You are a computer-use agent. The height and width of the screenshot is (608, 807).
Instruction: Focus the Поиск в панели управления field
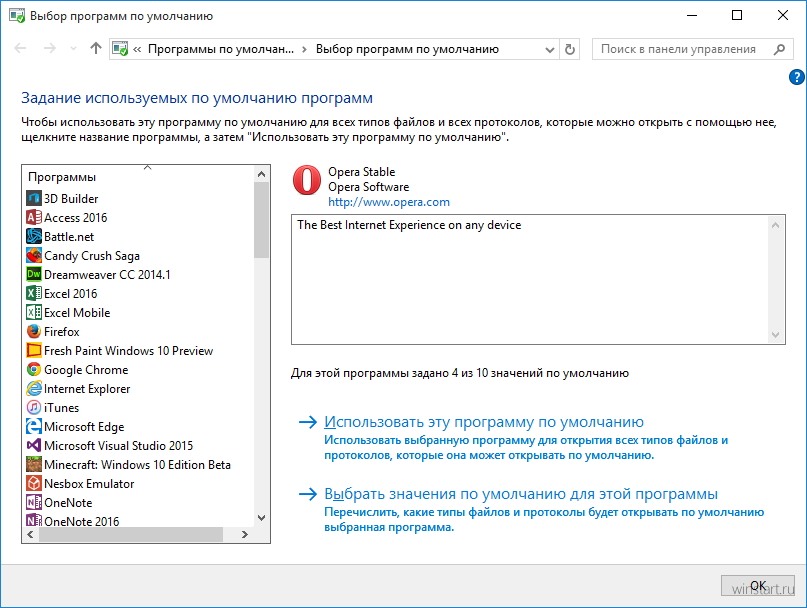678,49
